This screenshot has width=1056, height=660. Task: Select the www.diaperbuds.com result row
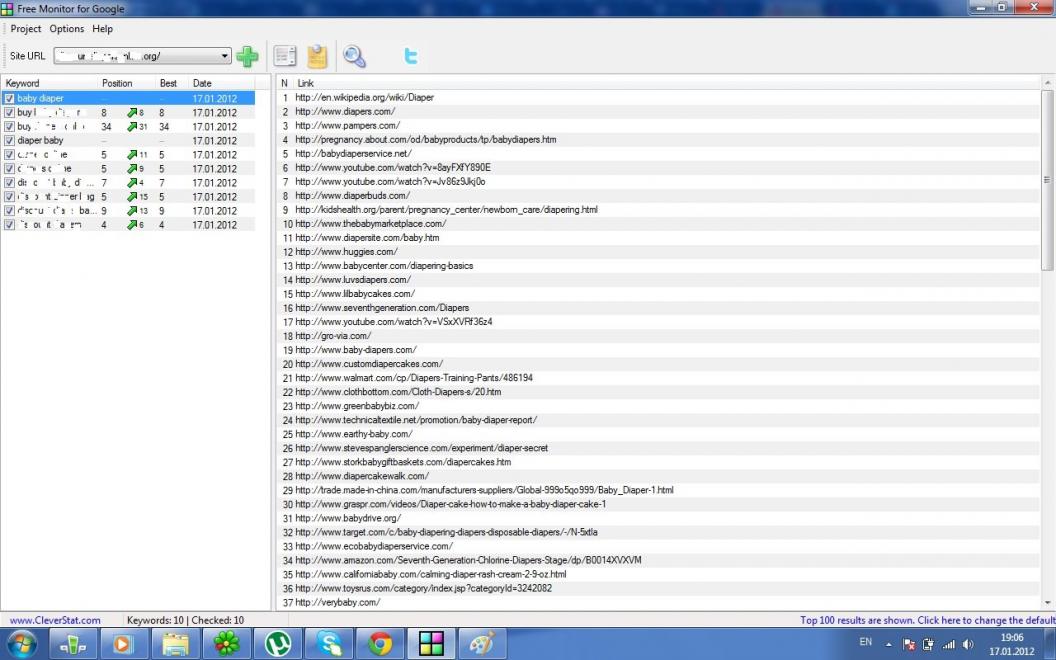(659, 196)
